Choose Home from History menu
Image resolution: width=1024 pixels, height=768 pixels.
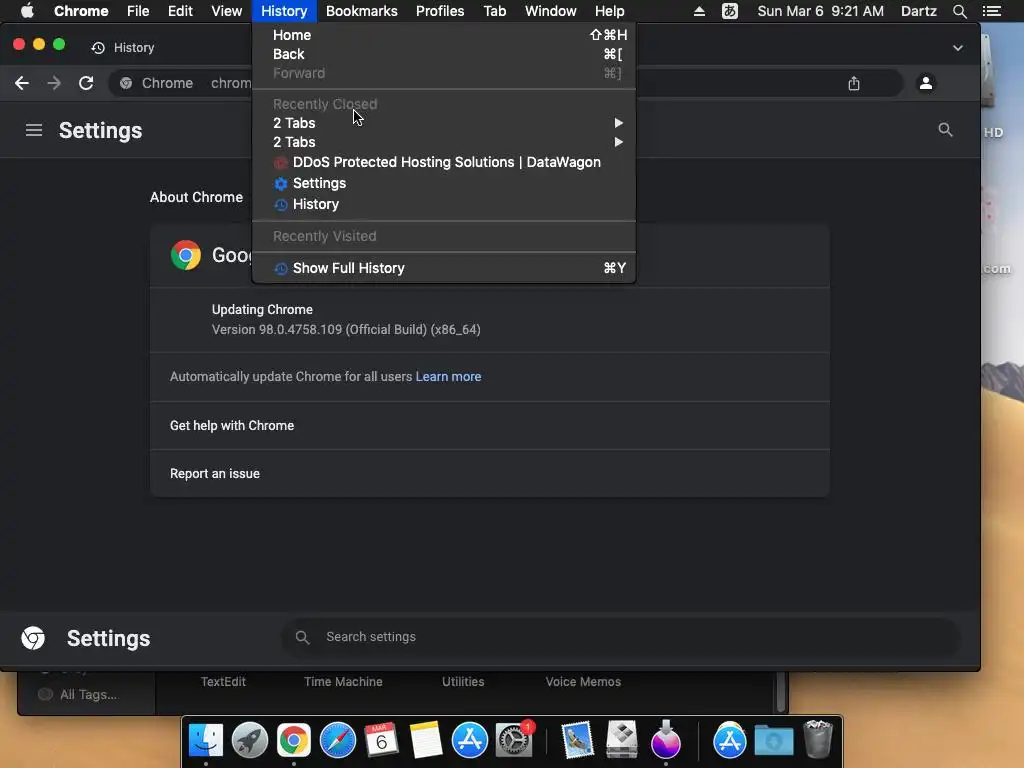[x=444, y=35]
